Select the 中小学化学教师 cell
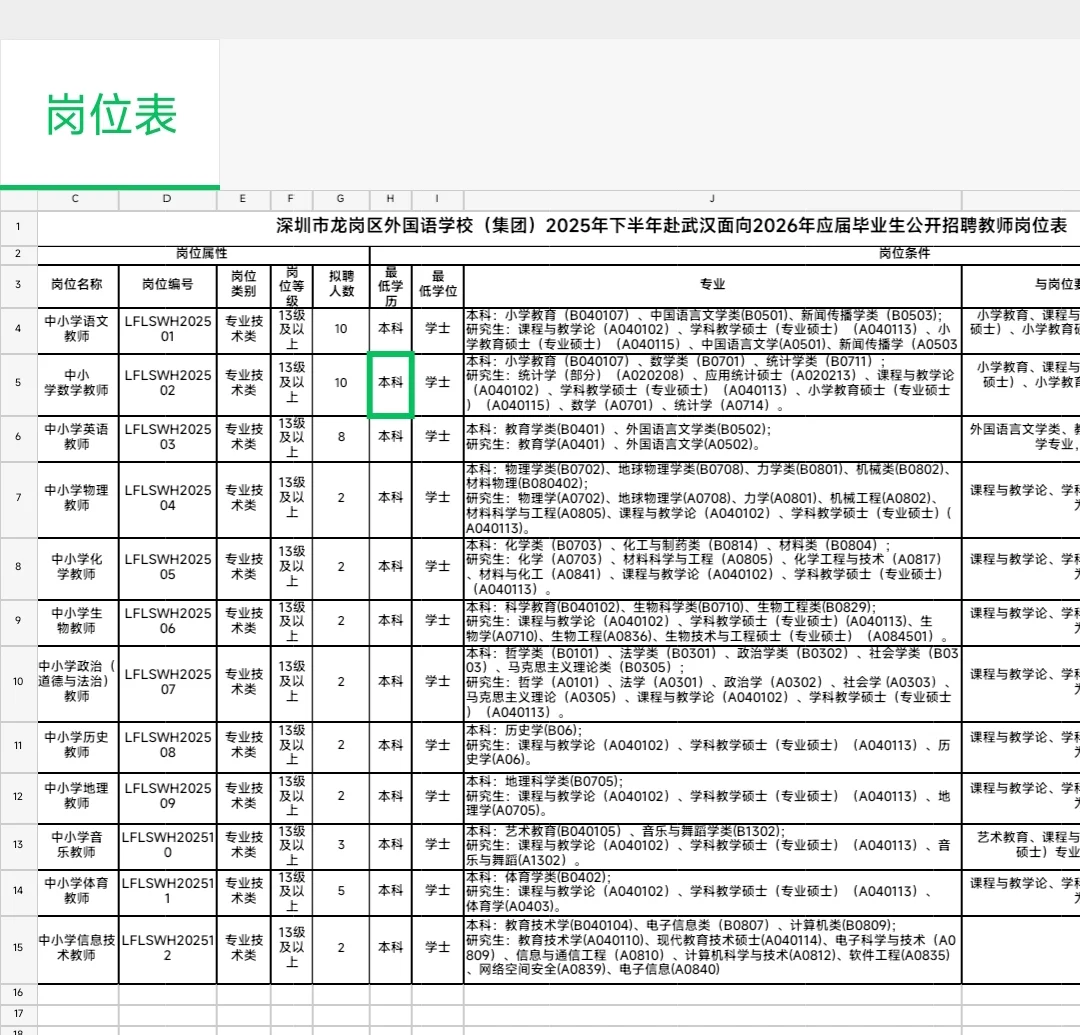1080x1035 pixels. (78, 568)
